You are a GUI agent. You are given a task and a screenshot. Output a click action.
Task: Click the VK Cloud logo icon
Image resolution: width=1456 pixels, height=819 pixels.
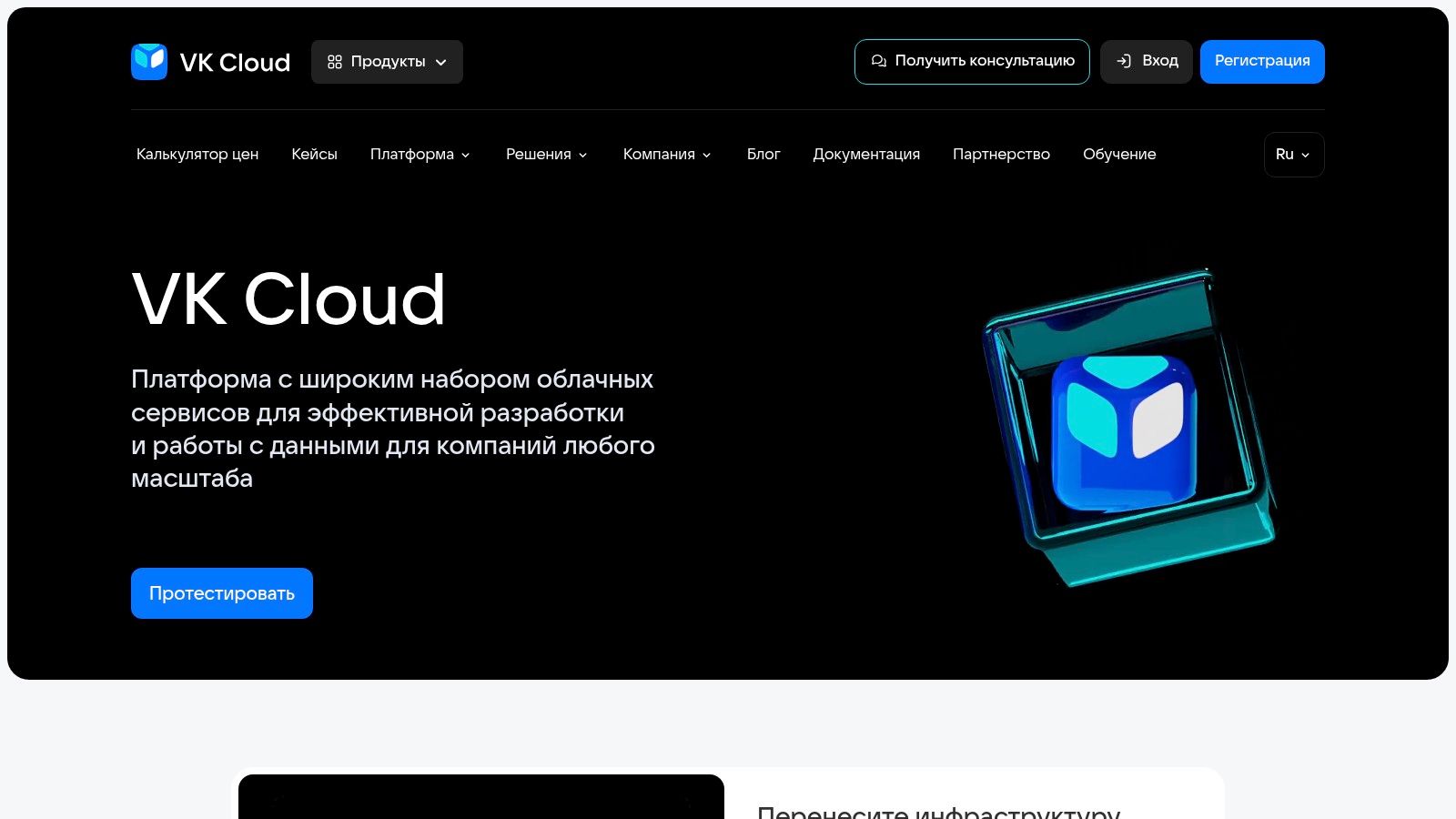149,62
